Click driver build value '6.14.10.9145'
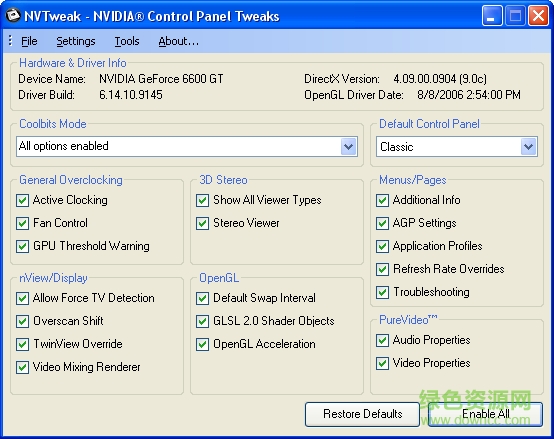The width and height of the screenshot is (554, 439). click(x=131, y=95)
